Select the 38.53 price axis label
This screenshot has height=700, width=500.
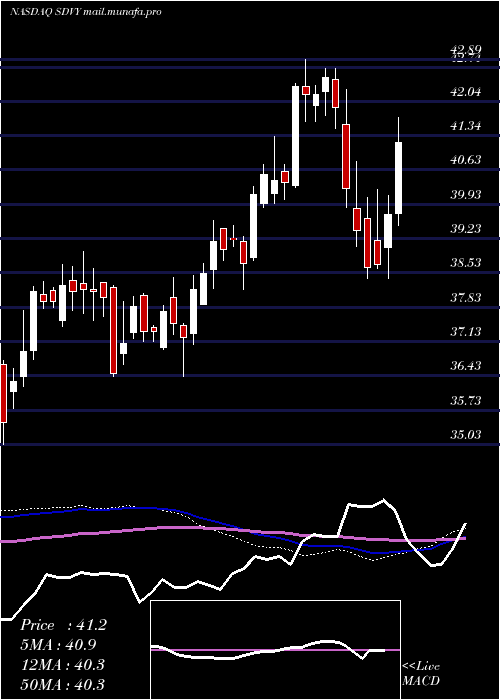[x=466, y=262]
